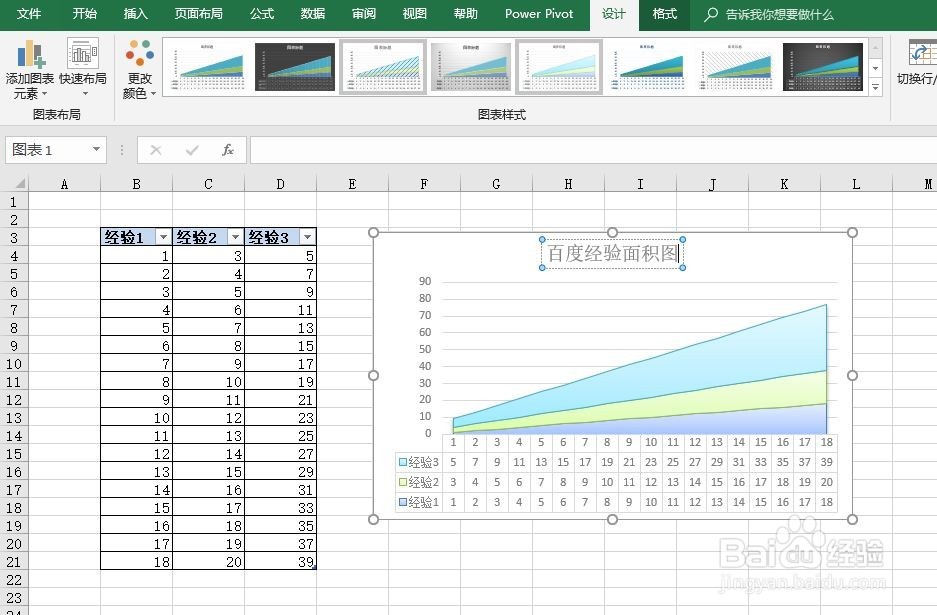Click the X cancel icon in formula bar

tap(156, 149)
